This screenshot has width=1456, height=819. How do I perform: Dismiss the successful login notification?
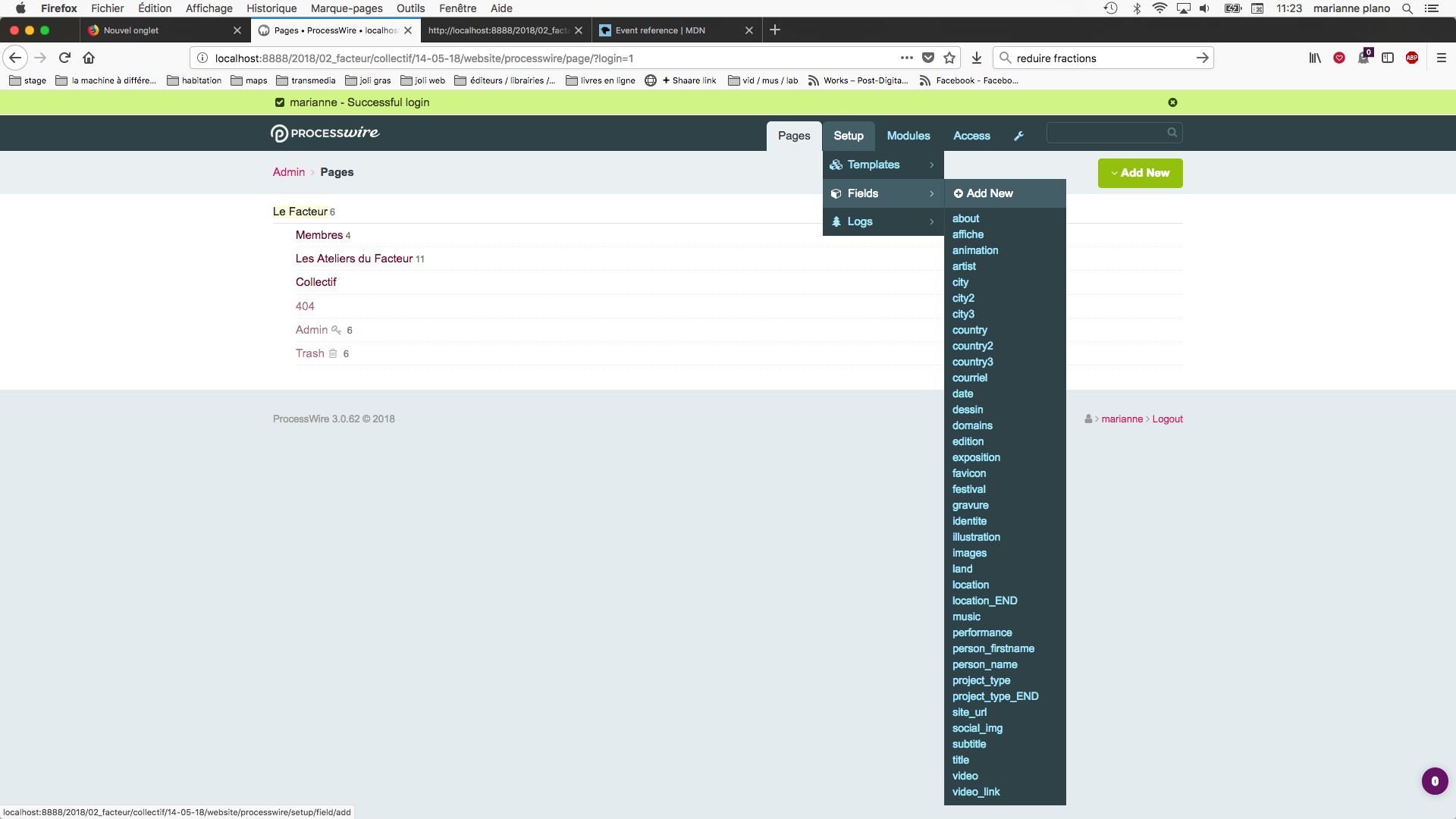[x=1172, y=102]
